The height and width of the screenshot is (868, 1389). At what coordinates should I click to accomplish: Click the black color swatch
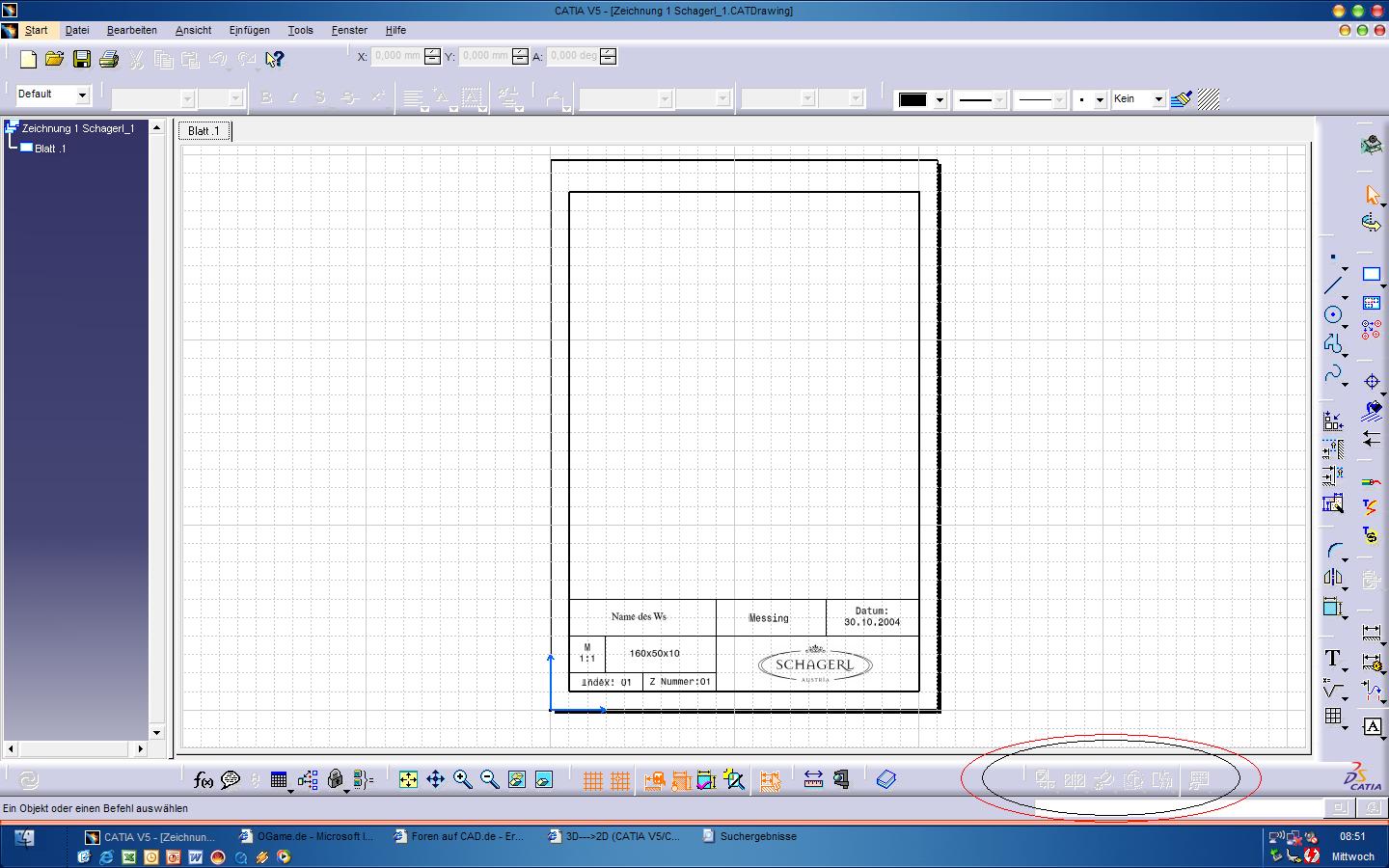pyautogui.click(x=912, y=99)
